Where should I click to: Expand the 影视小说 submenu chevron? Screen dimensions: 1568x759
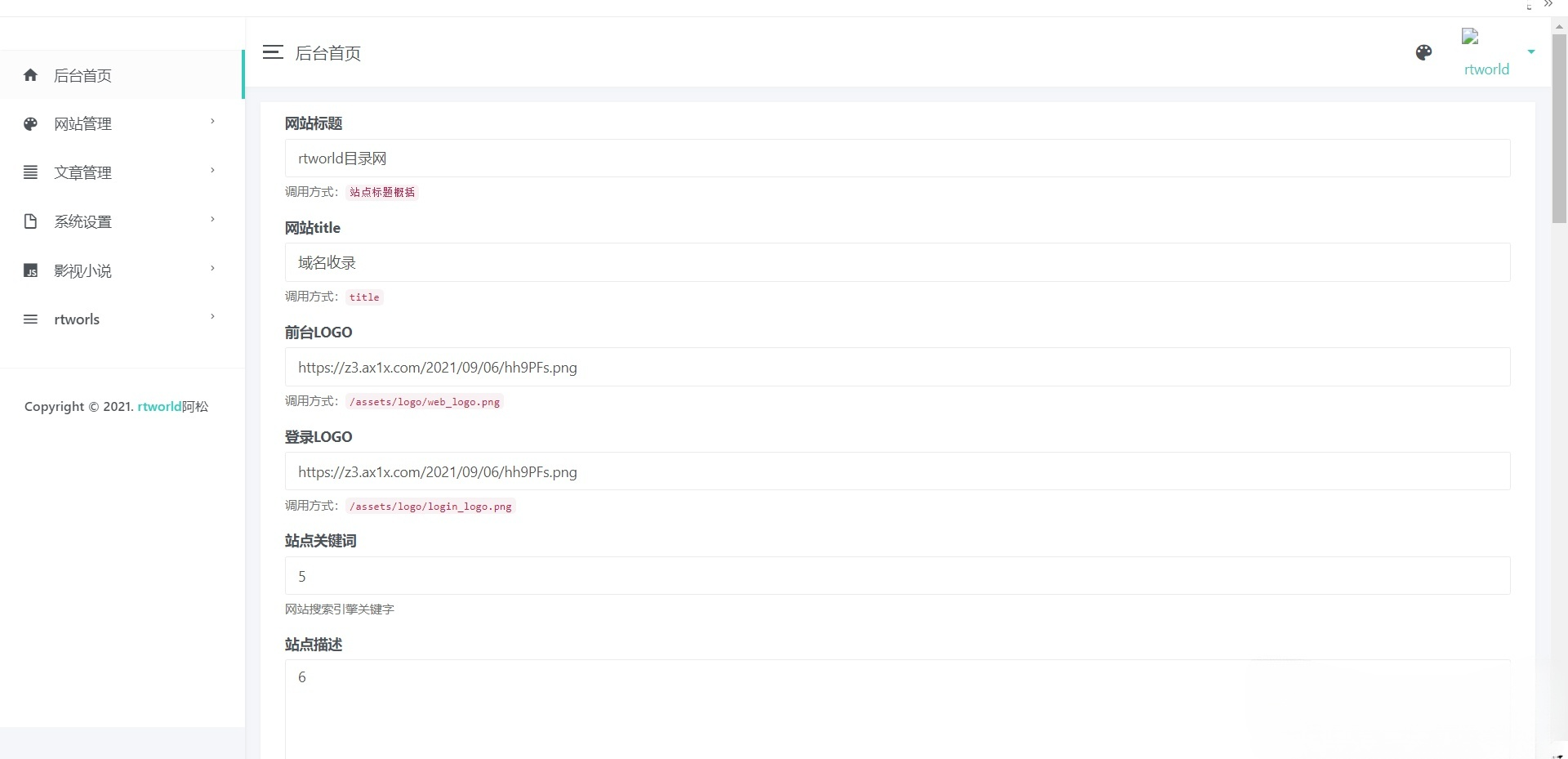click(x=212, y=268)
